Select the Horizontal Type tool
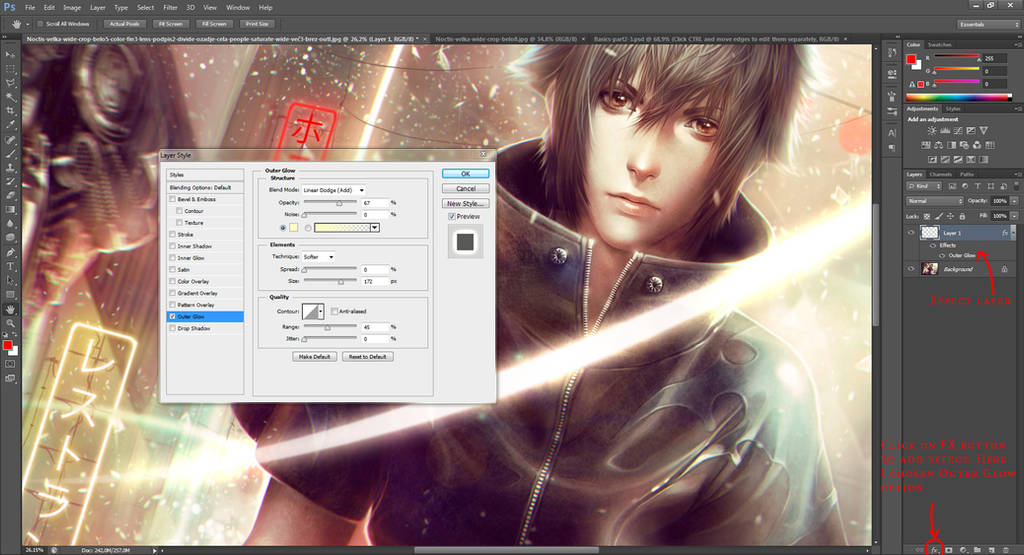The image size is (1024, 555). point(10,266)
